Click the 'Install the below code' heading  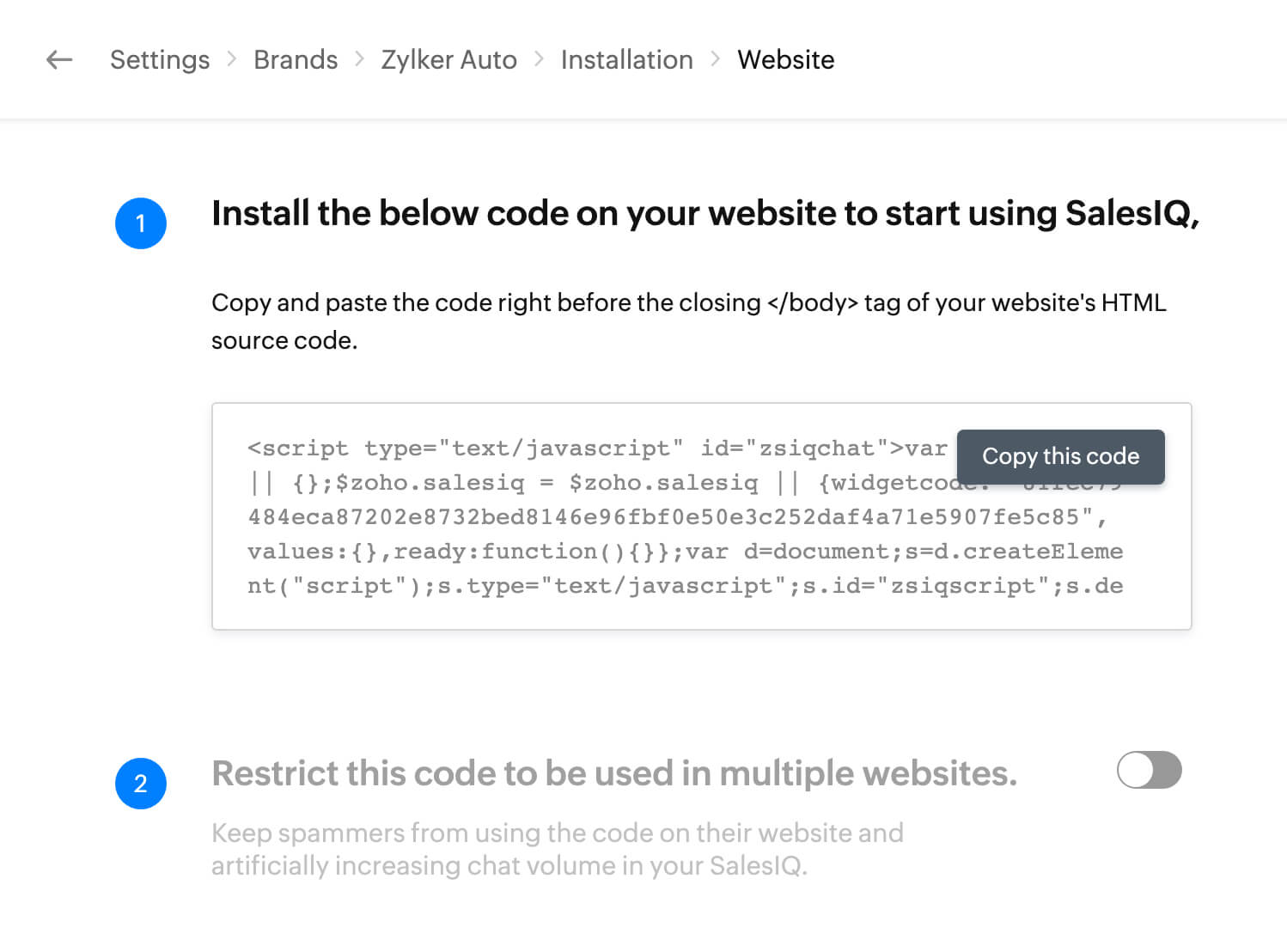(x=704, y=213)
